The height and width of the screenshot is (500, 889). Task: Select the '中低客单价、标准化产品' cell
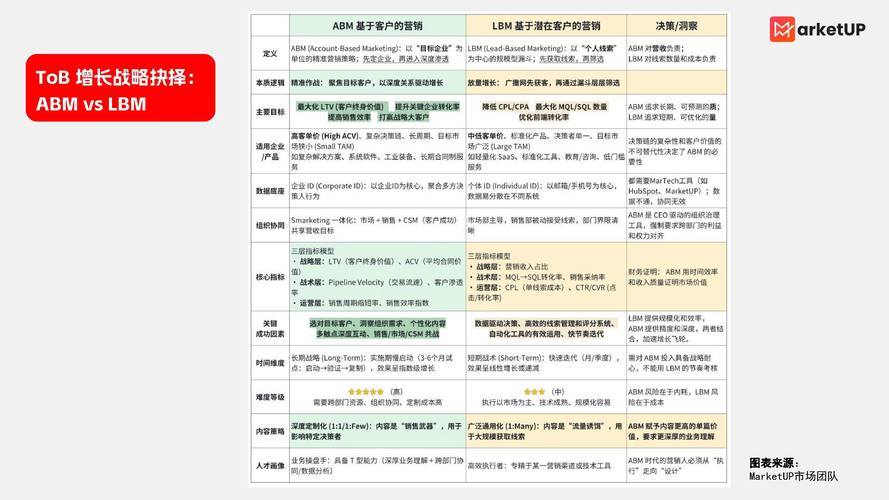pyautogui.click(x=546, y=151)
